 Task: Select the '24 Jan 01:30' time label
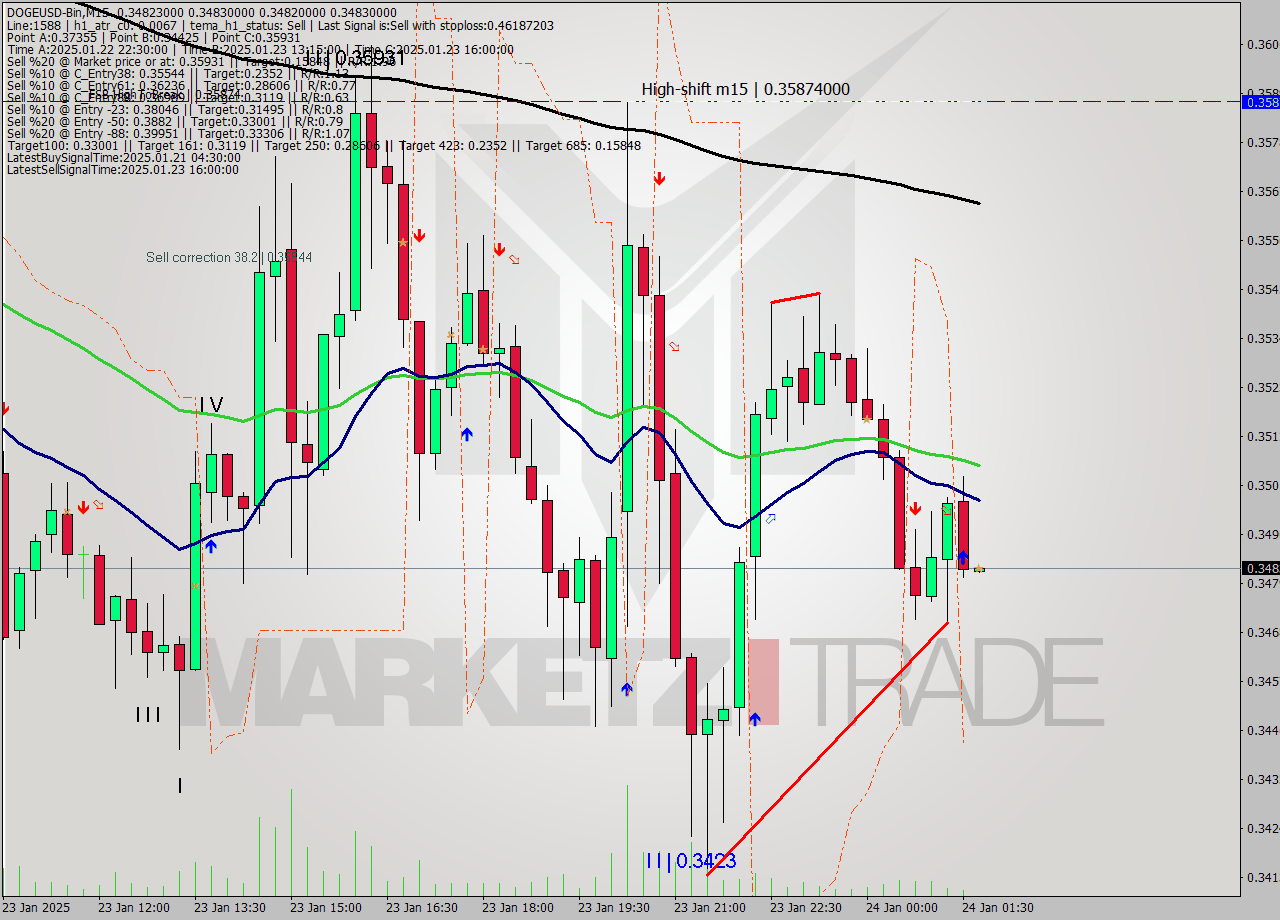click(x=997, y=908)
